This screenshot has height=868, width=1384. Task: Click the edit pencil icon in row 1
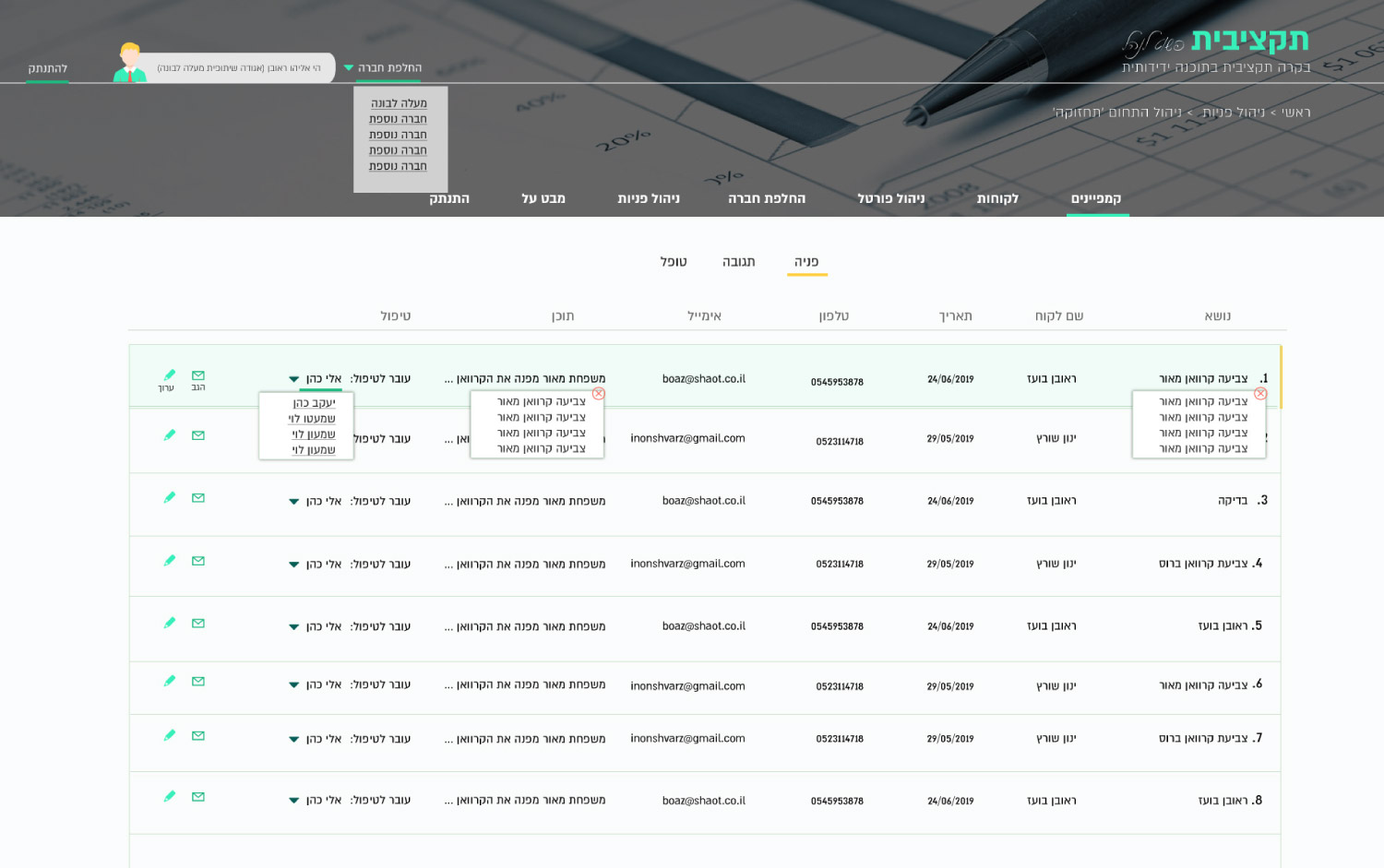click(x=170, y=375)
